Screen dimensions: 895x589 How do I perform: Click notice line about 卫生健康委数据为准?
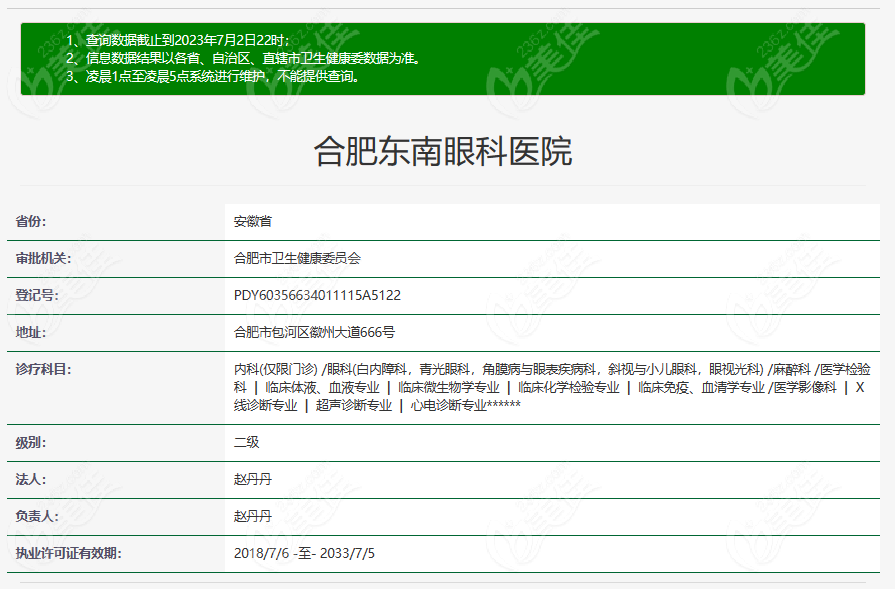(244, 58)
